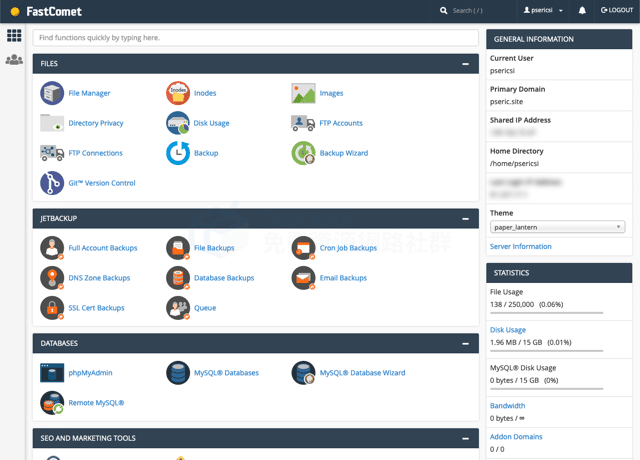Open the FTP Connections icon
640x460 pixels.
coord(52,153)
